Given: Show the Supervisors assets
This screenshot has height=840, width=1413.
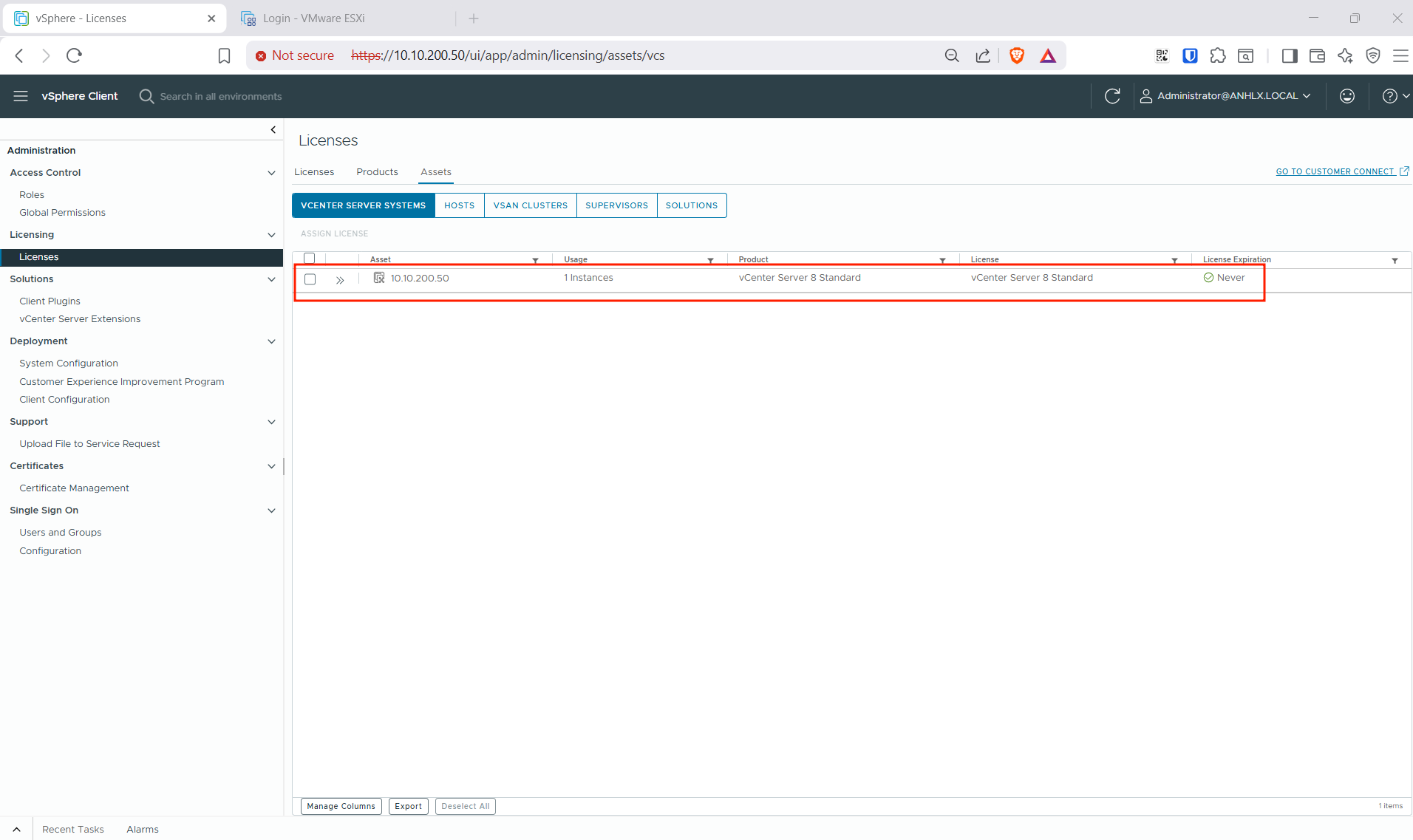Looking at the screenshot, I should 616,205.
